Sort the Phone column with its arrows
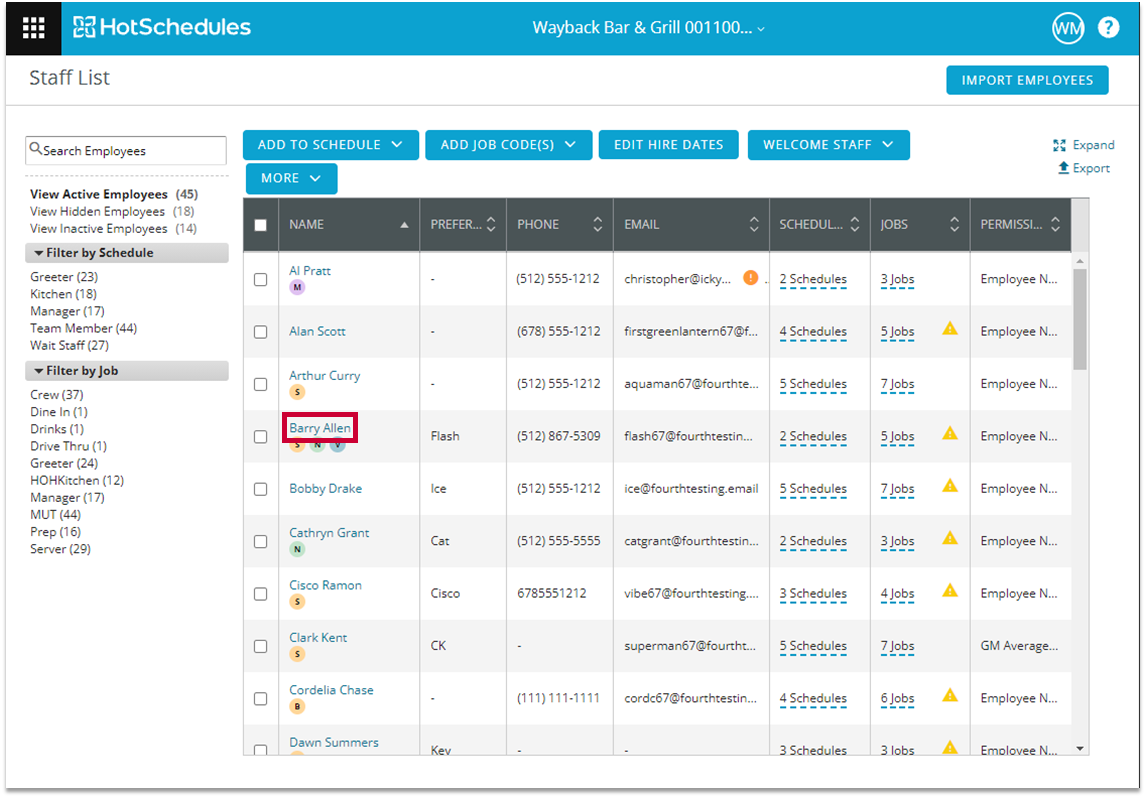1146x798 pixels. click(598, 224)
